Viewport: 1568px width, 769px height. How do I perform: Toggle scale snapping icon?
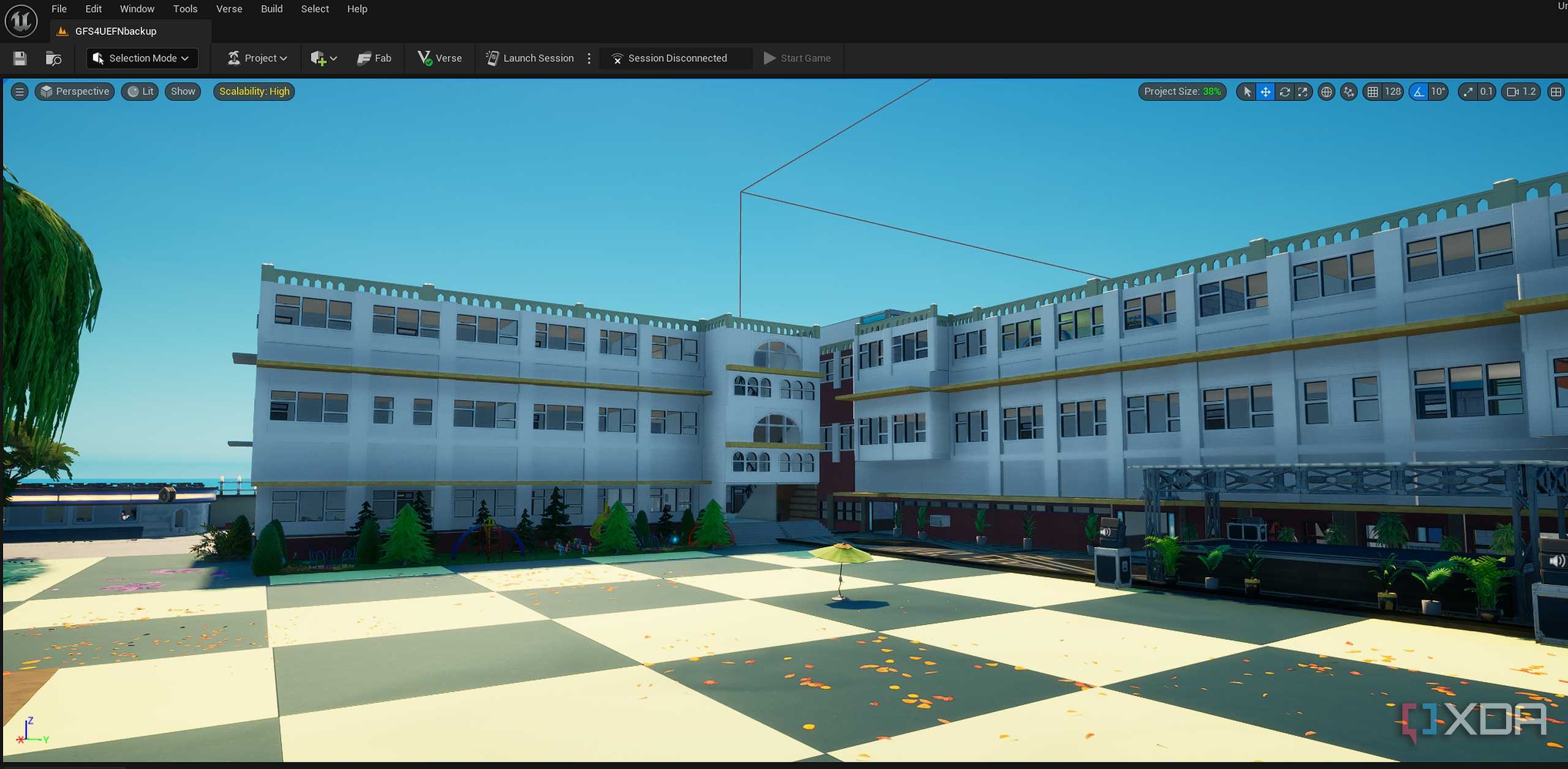(1468, 92)
